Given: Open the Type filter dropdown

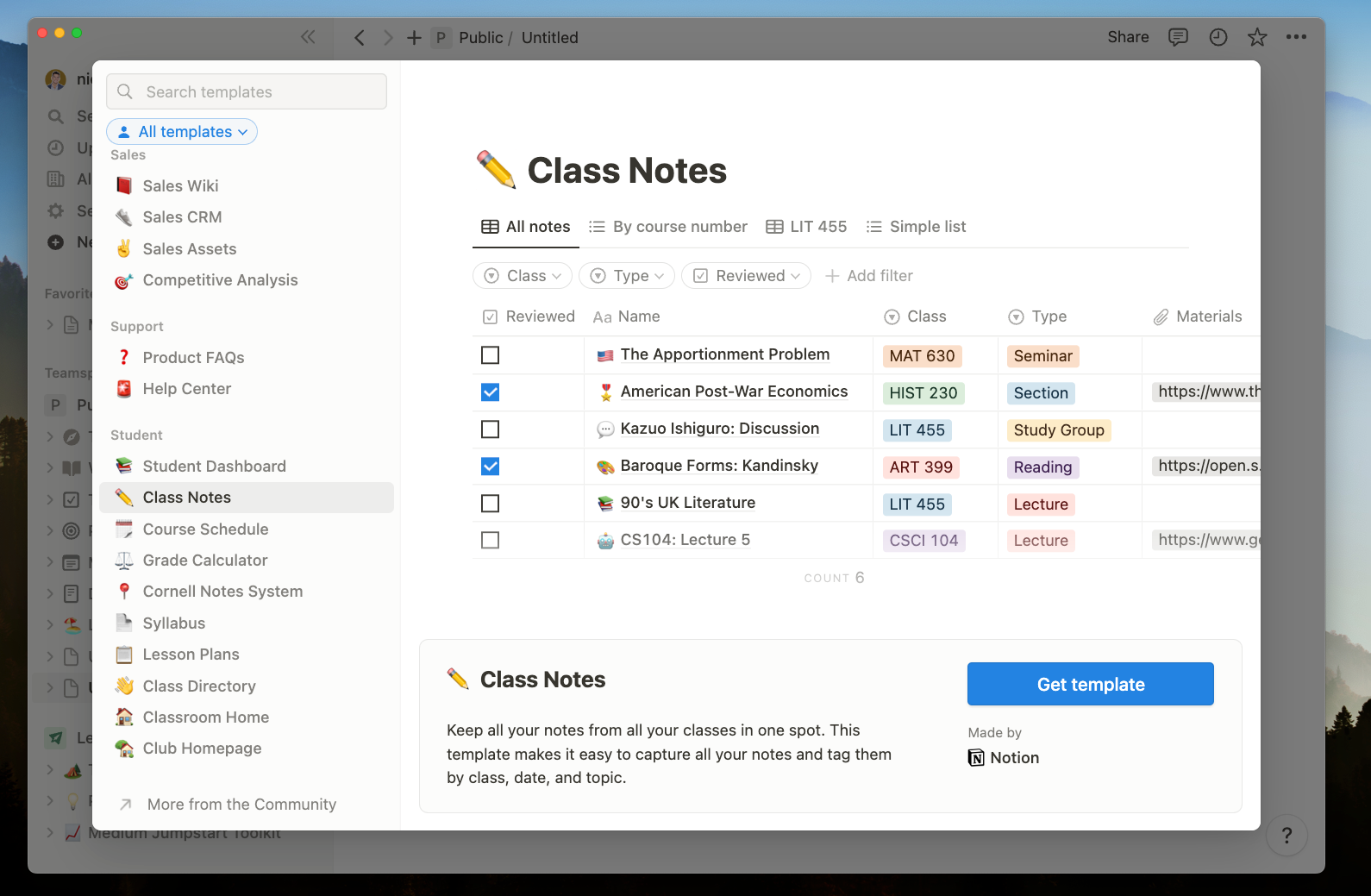Looking at the screenshot, I should 627,276.
